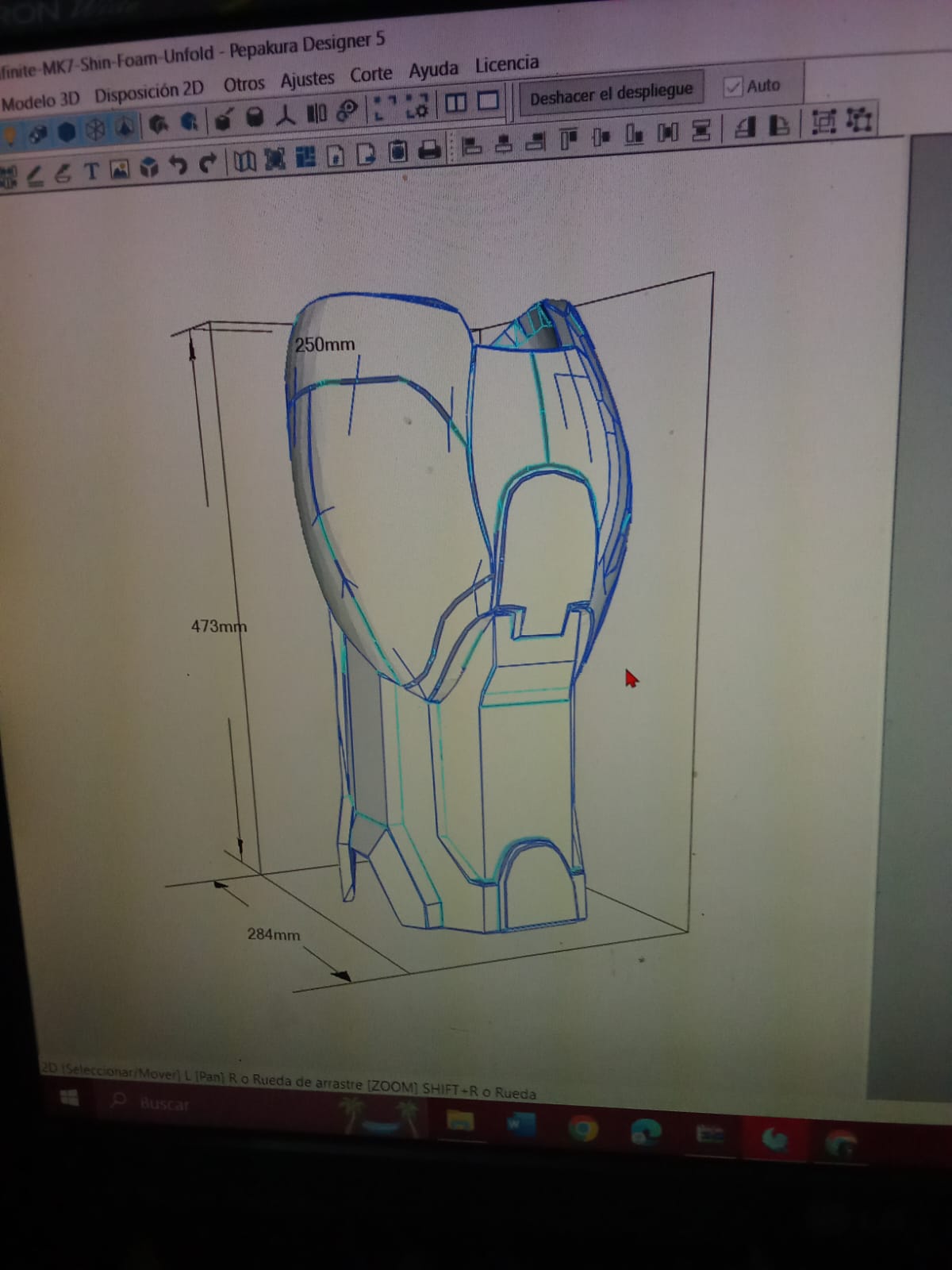Toggle the light bulb lighting icon

9,135
